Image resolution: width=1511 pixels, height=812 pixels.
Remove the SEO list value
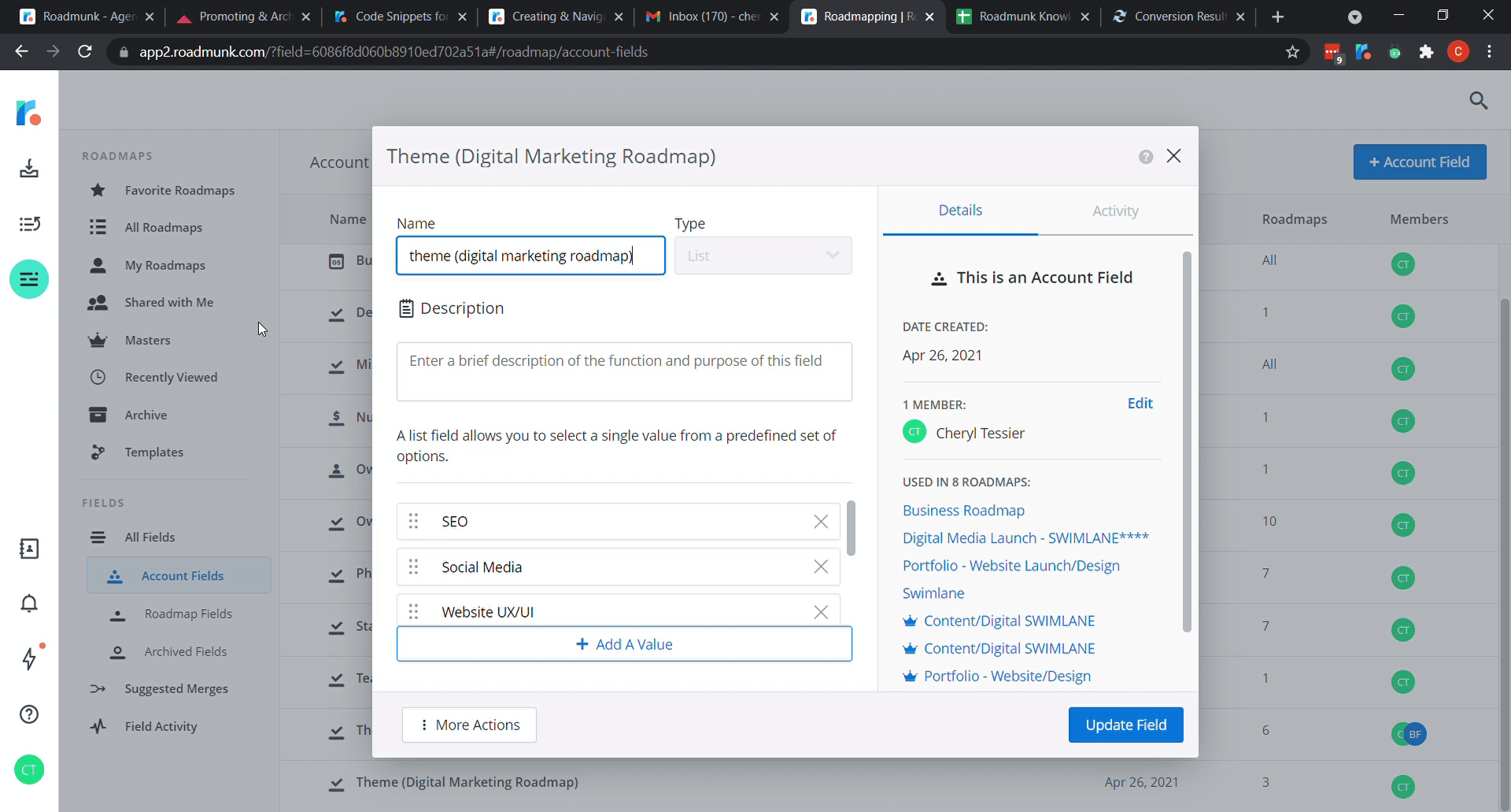pyautogui.click(x=820, y=522)
